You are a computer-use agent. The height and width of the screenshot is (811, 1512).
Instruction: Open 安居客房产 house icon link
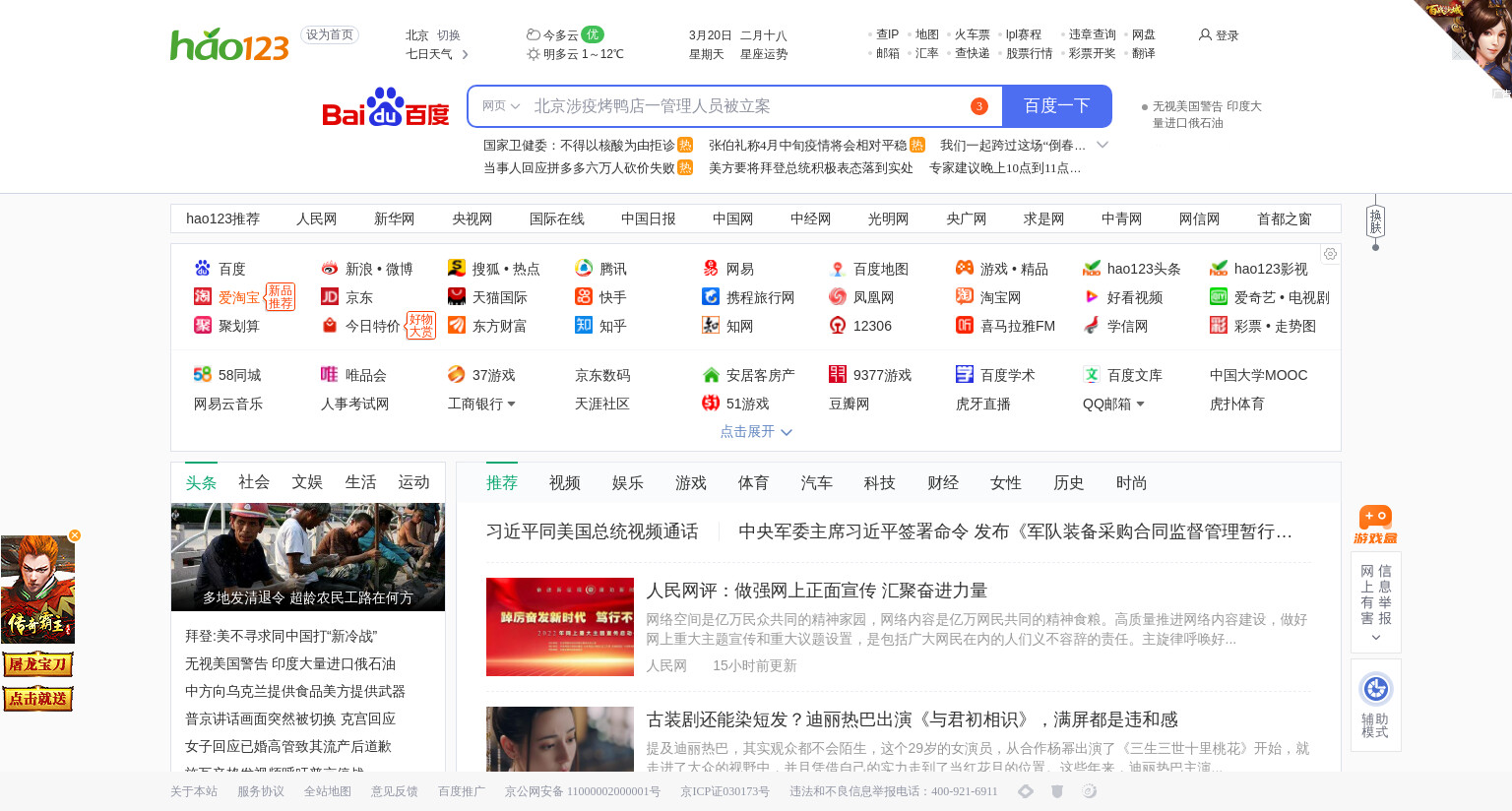[711, 374]
